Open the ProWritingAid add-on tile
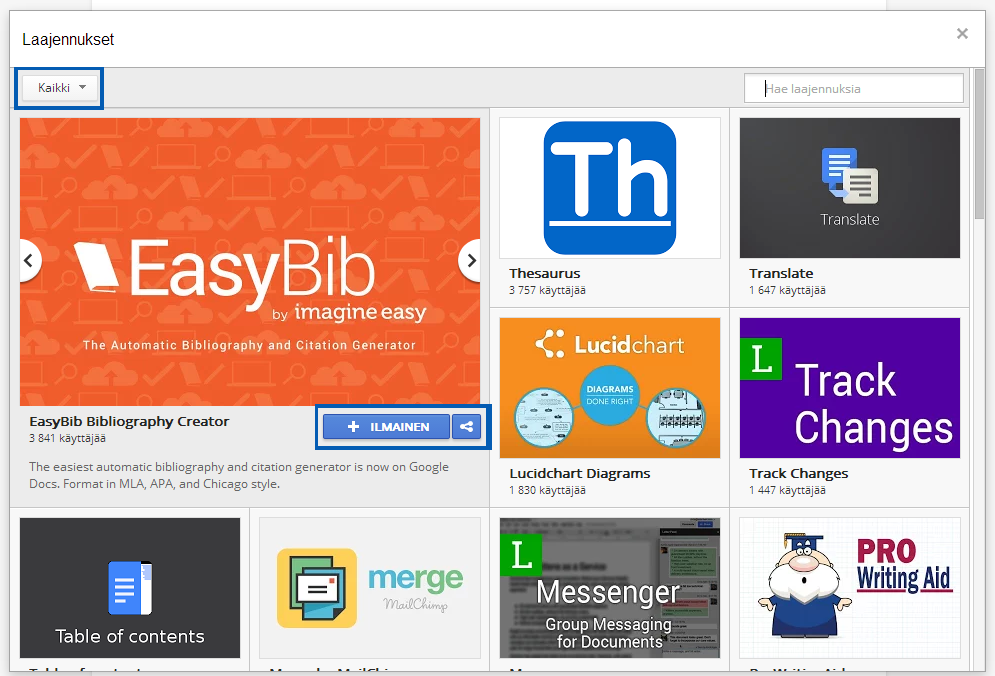 point(849,588)
